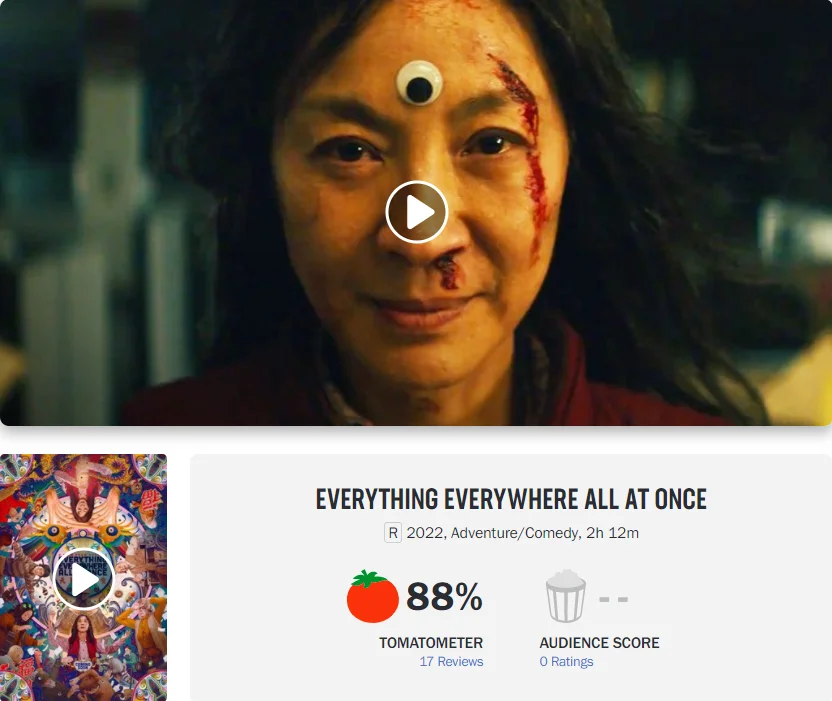Click the gray popcorn bucket icon
The width and height of the screenshot is (832, 701).
566,596
